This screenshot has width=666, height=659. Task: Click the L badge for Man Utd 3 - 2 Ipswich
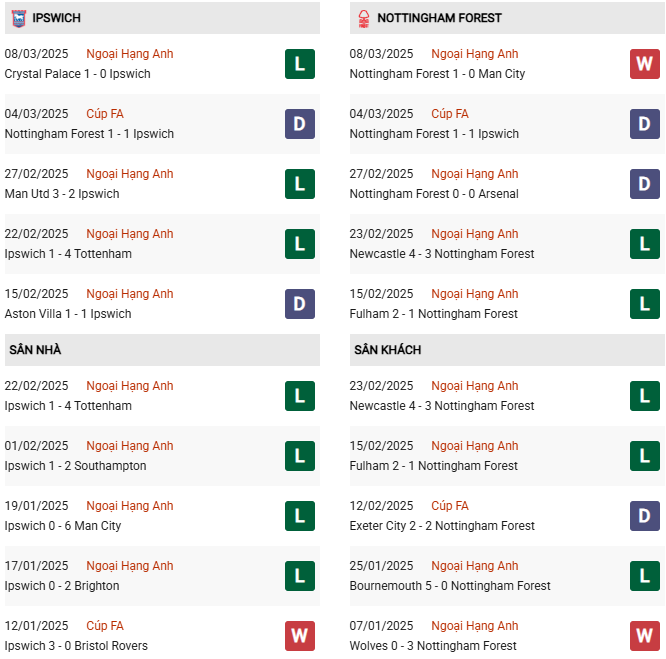click(299, 184)
